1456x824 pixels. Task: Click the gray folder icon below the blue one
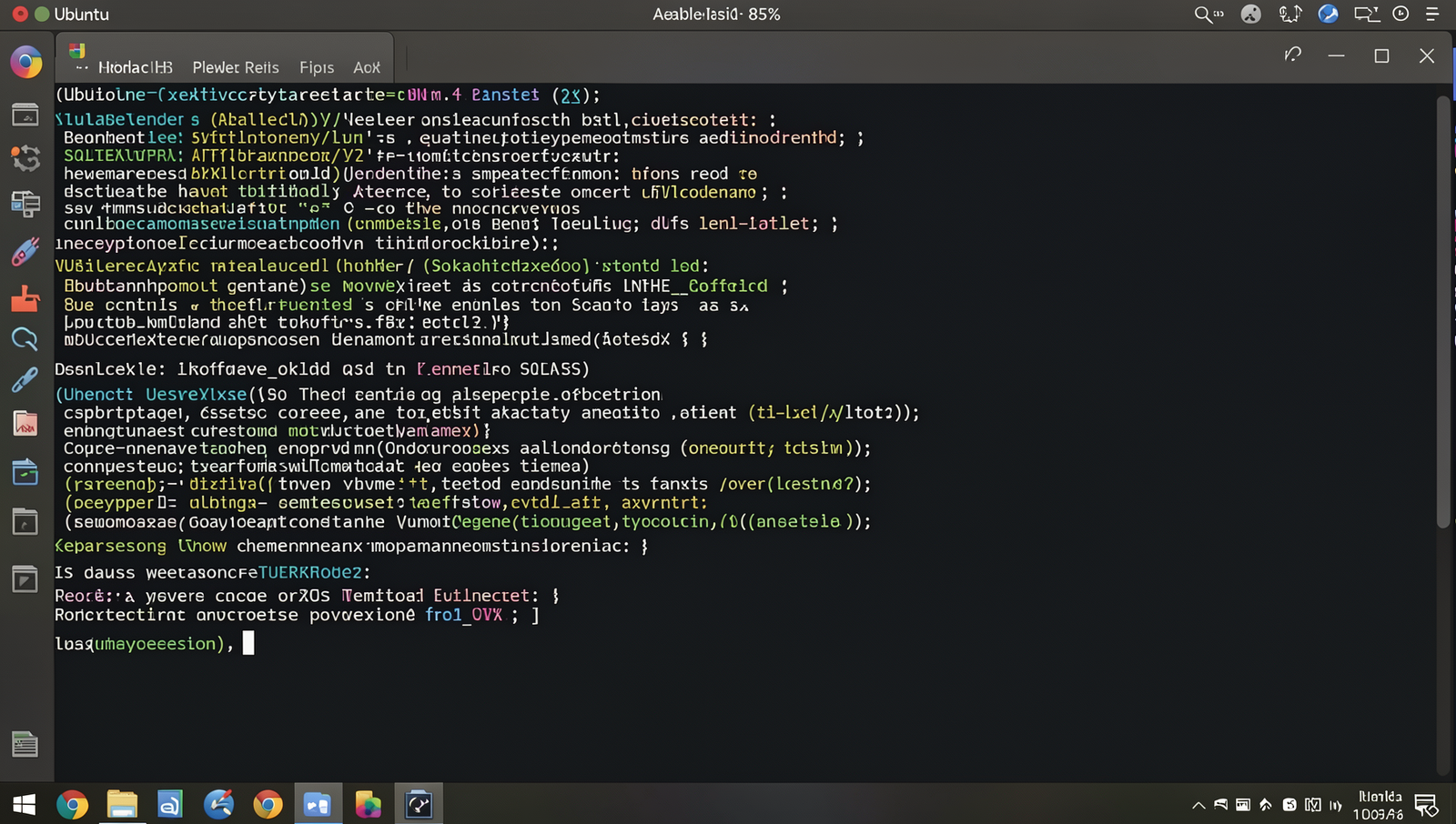[25, 522]
